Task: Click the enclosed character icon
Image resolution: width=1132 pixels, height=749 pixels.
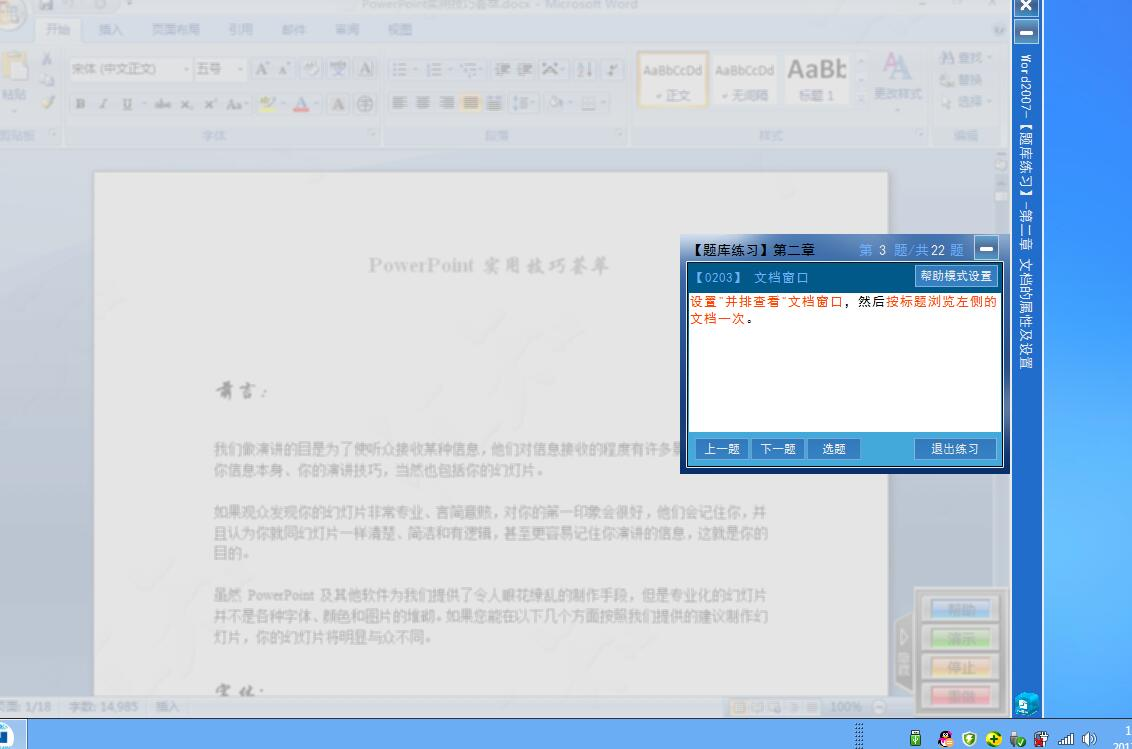Action: click(365, 104)
